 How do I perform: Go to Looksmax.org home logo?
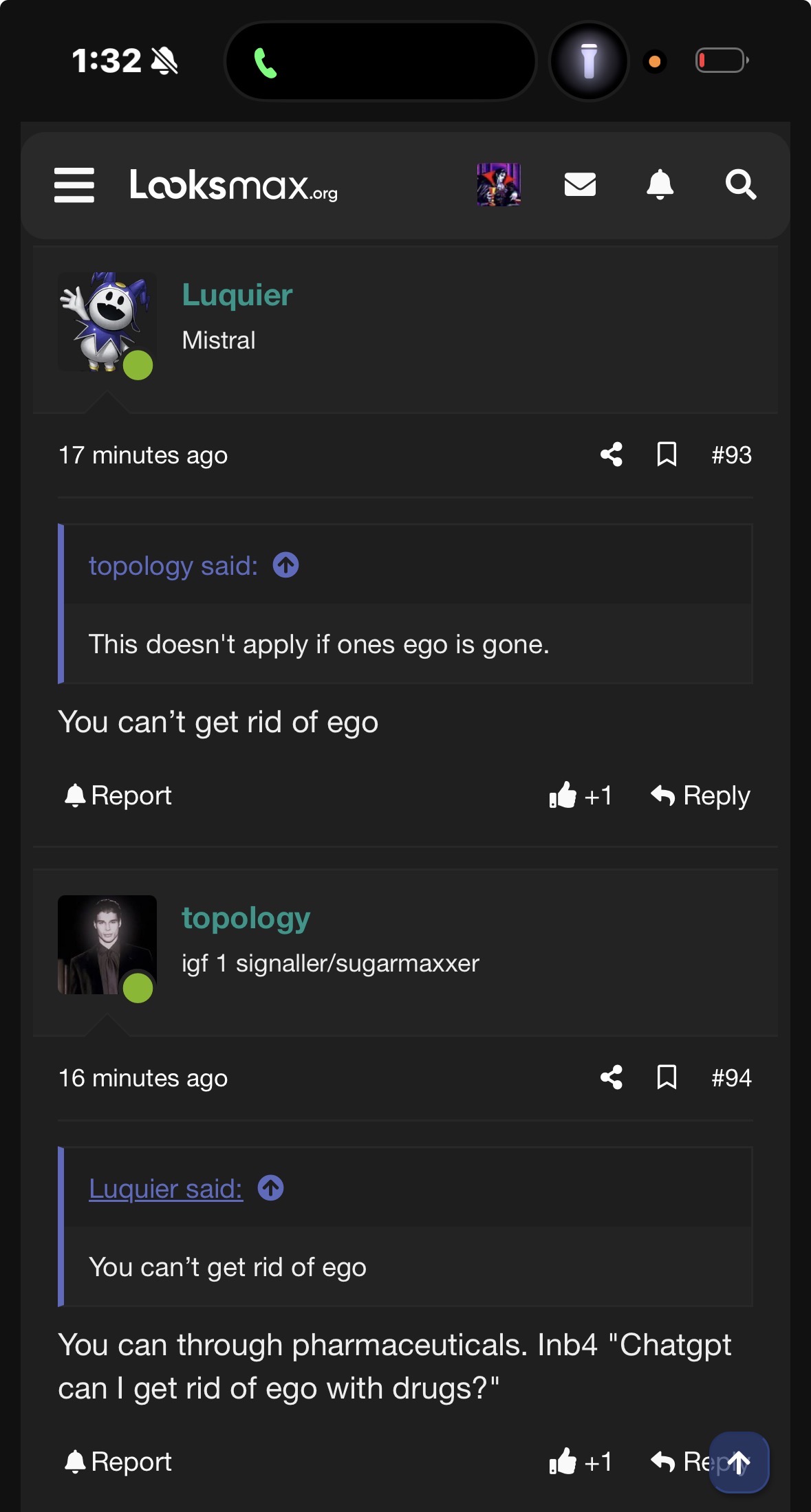(233, 185)
